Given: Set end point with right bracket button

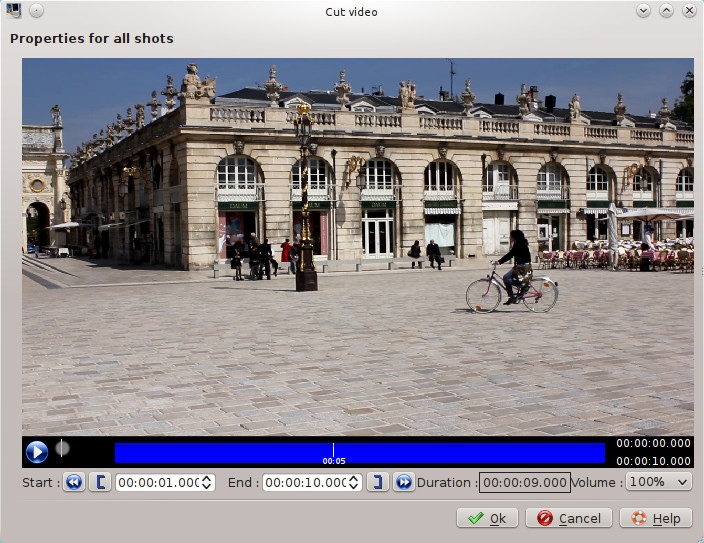Looking at the screenshot, I should coord(378,482).
